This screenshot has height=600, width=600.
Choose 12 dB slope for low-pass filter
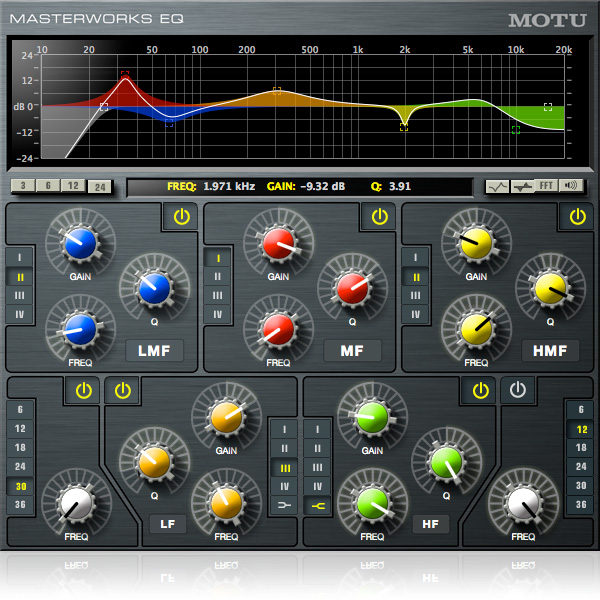point(581,429)
